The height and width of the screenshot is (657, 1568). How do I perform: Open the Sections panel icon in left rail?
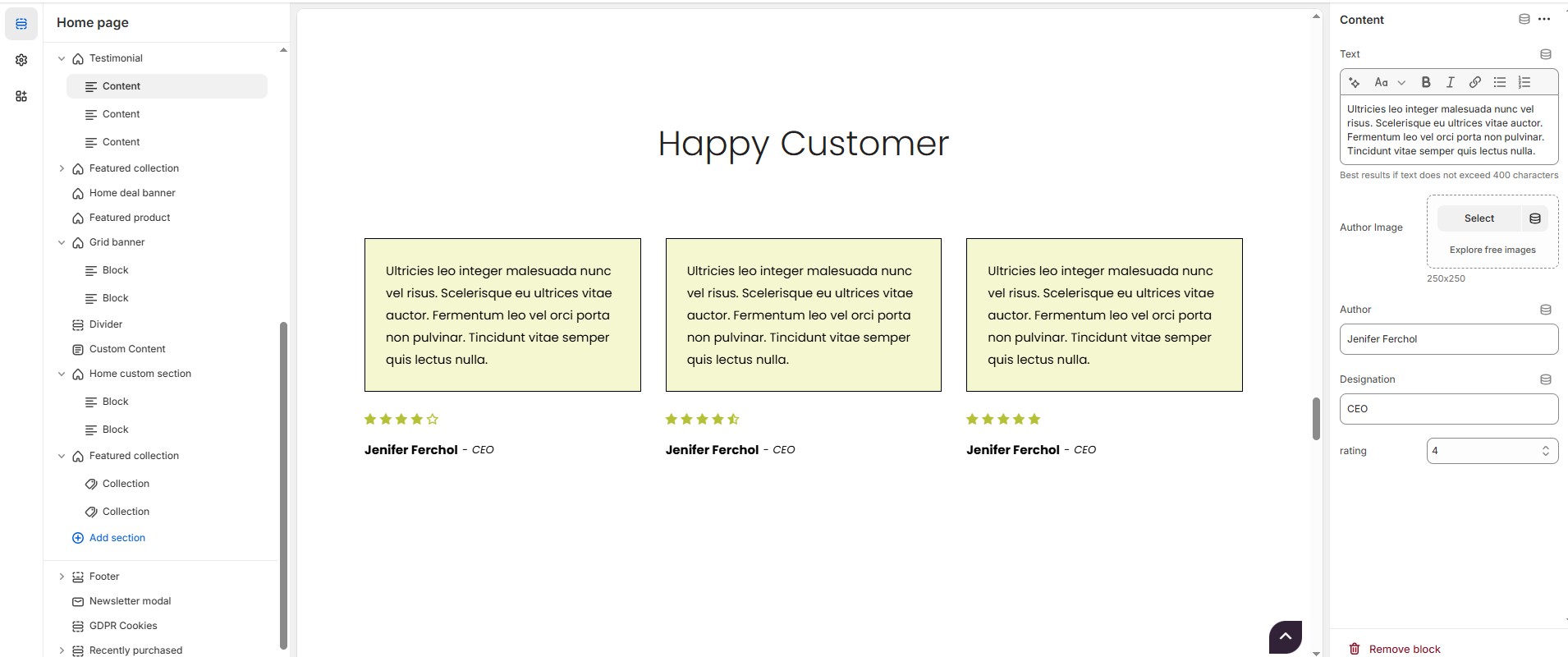(x=21, y=24)
